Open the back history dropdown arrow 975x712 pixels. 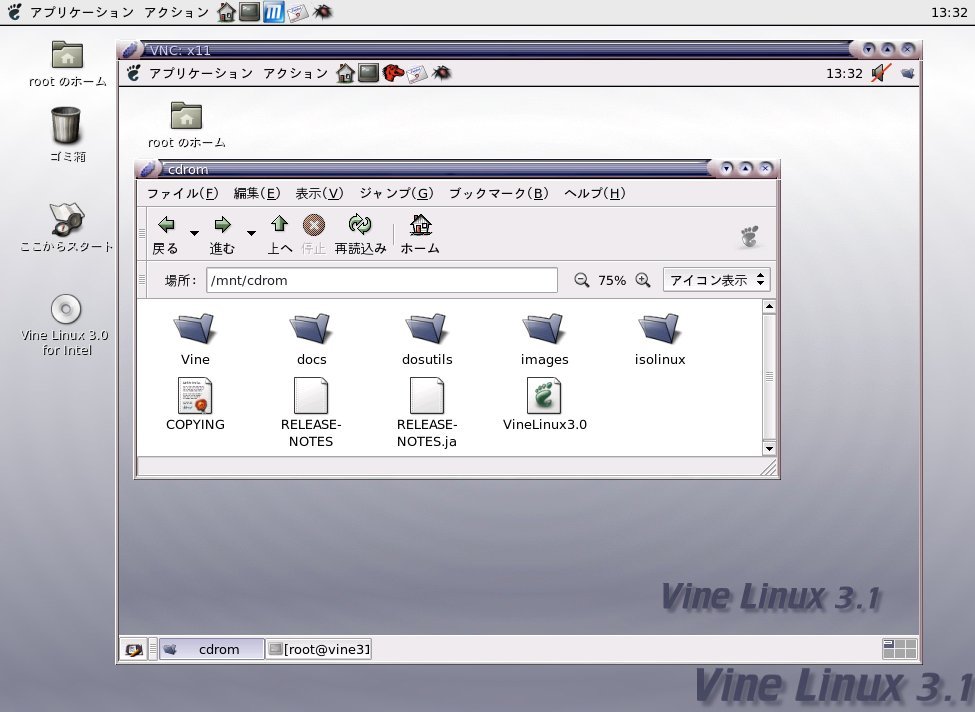click(195, 233)
